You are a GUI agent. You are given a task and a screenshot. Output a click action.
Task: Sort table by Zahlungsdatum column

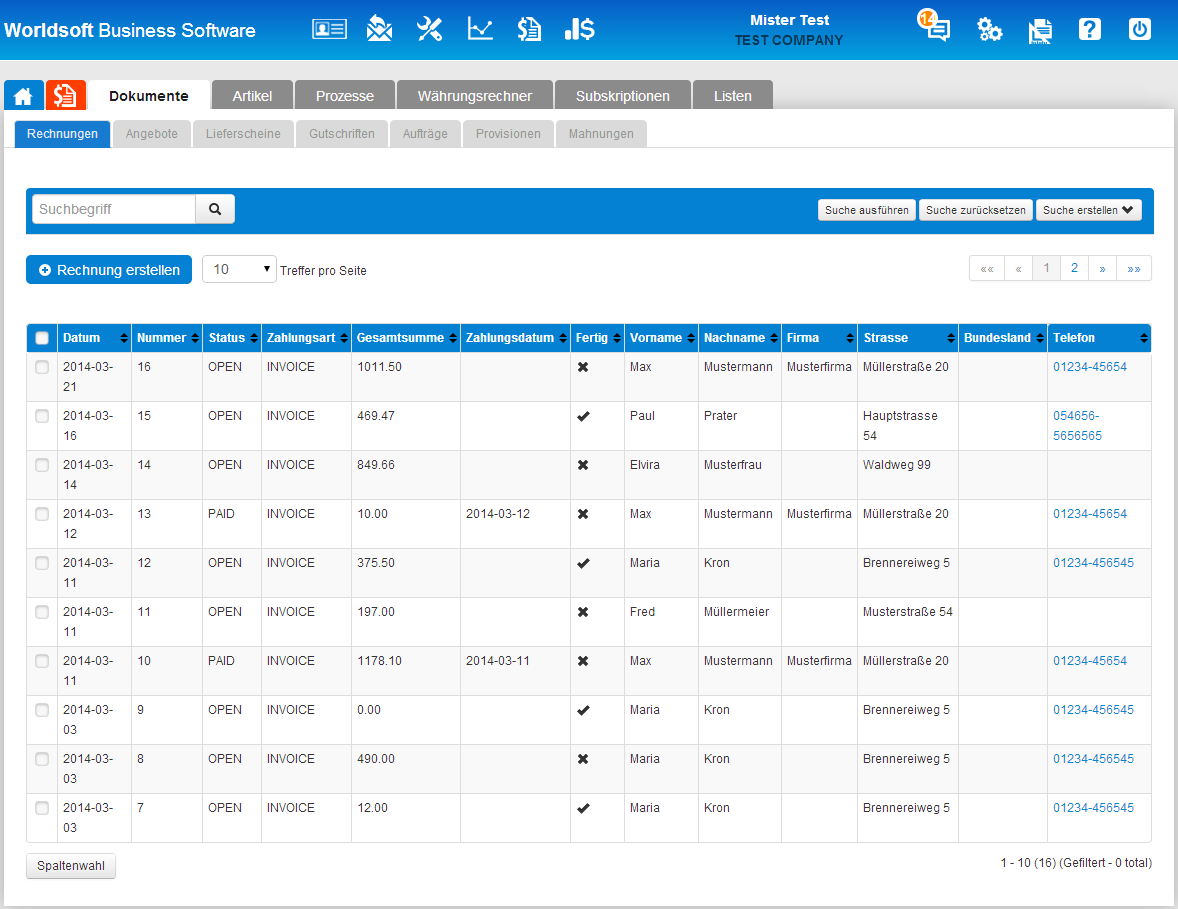515,338
